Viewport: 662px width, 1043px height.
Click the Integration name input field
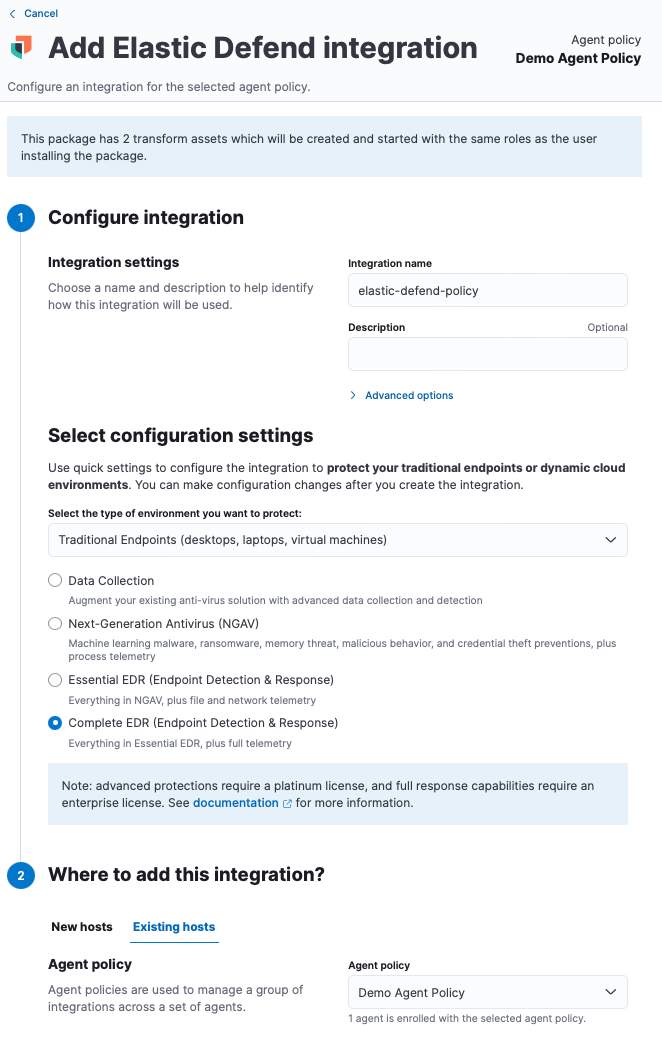[487, 291]
